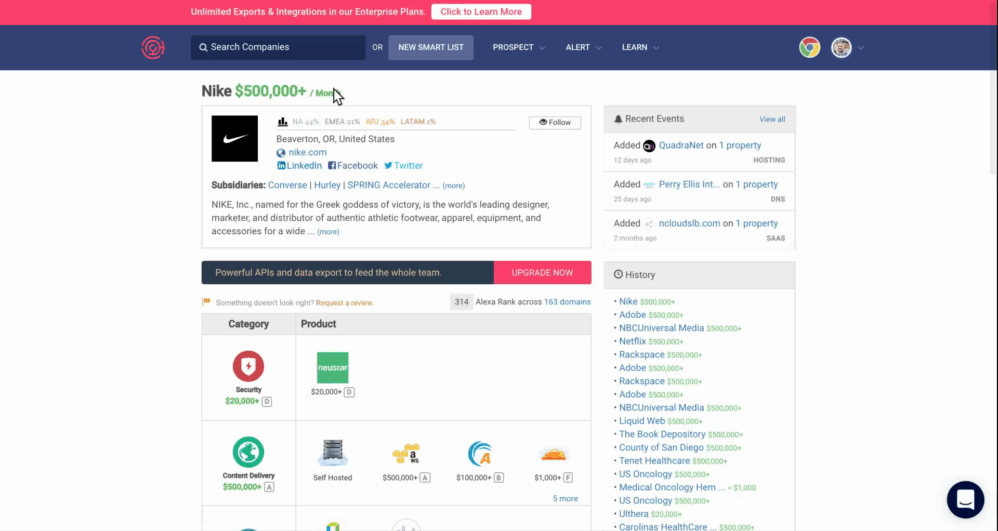Click the Content Delivery globe icon
This screenshot has height=531, width=998.
click(x=248, y=452)
